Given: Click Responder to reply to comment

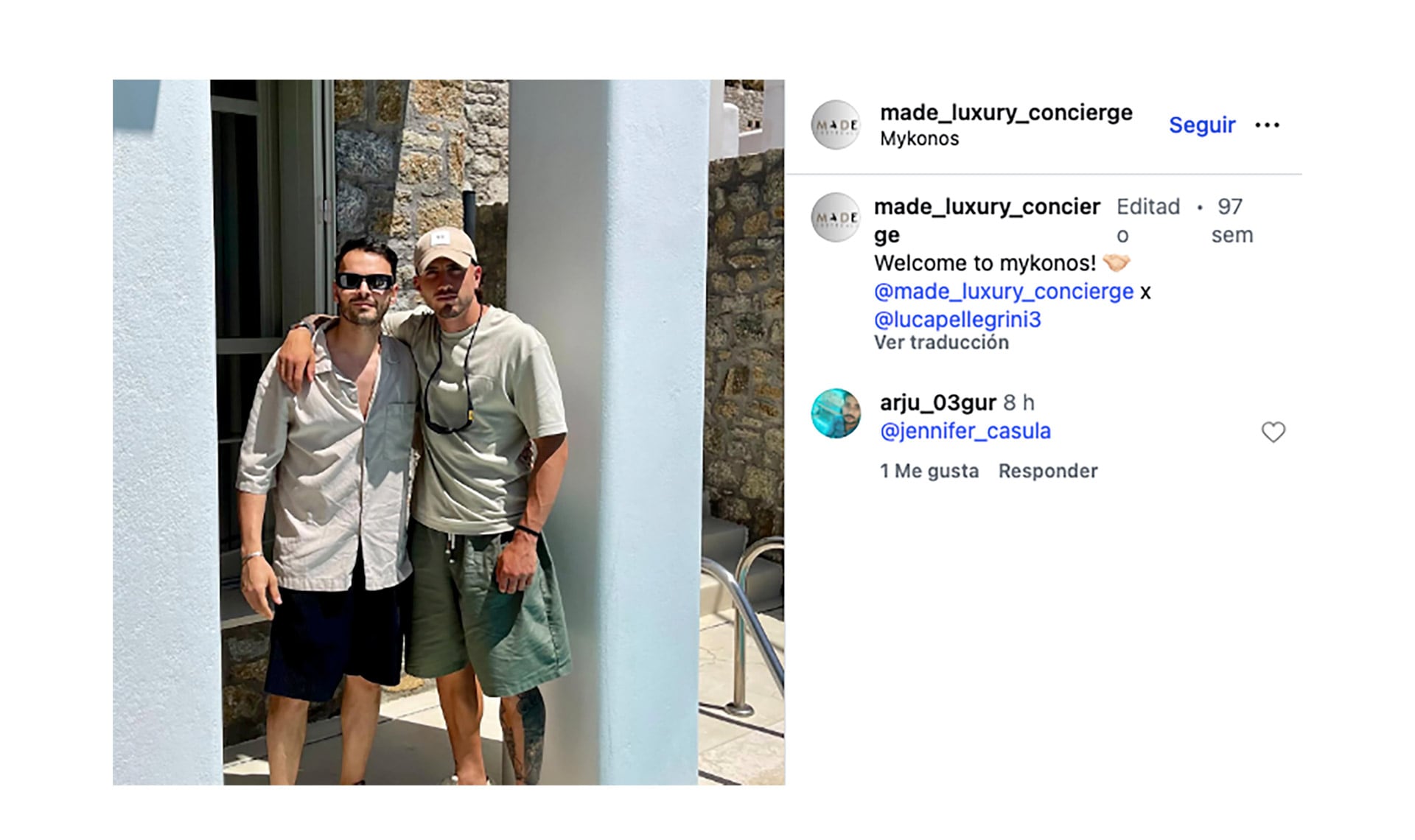Looking at the screenshot, I should tap(1048, 471).
